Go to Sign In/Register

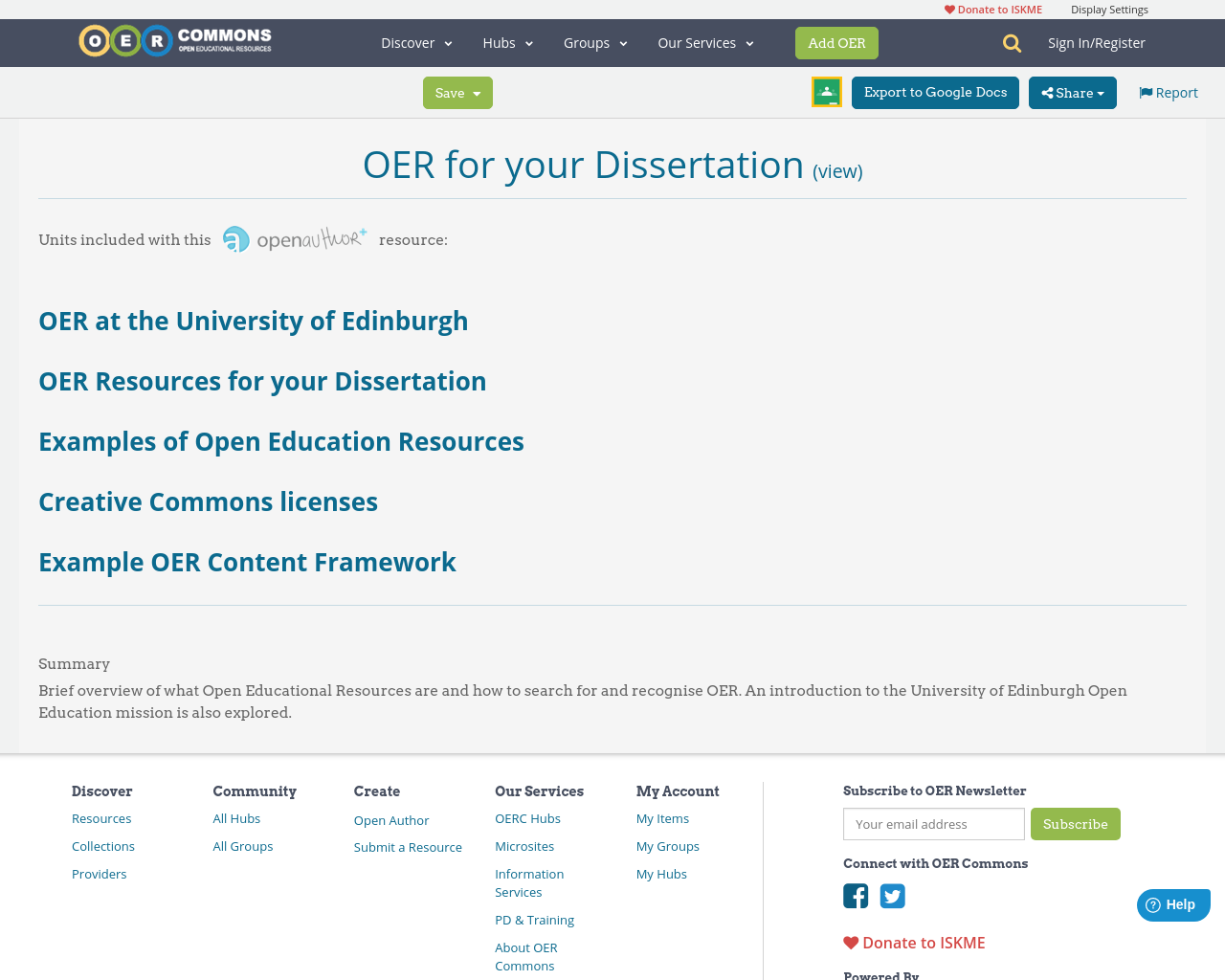[1097, 41]
